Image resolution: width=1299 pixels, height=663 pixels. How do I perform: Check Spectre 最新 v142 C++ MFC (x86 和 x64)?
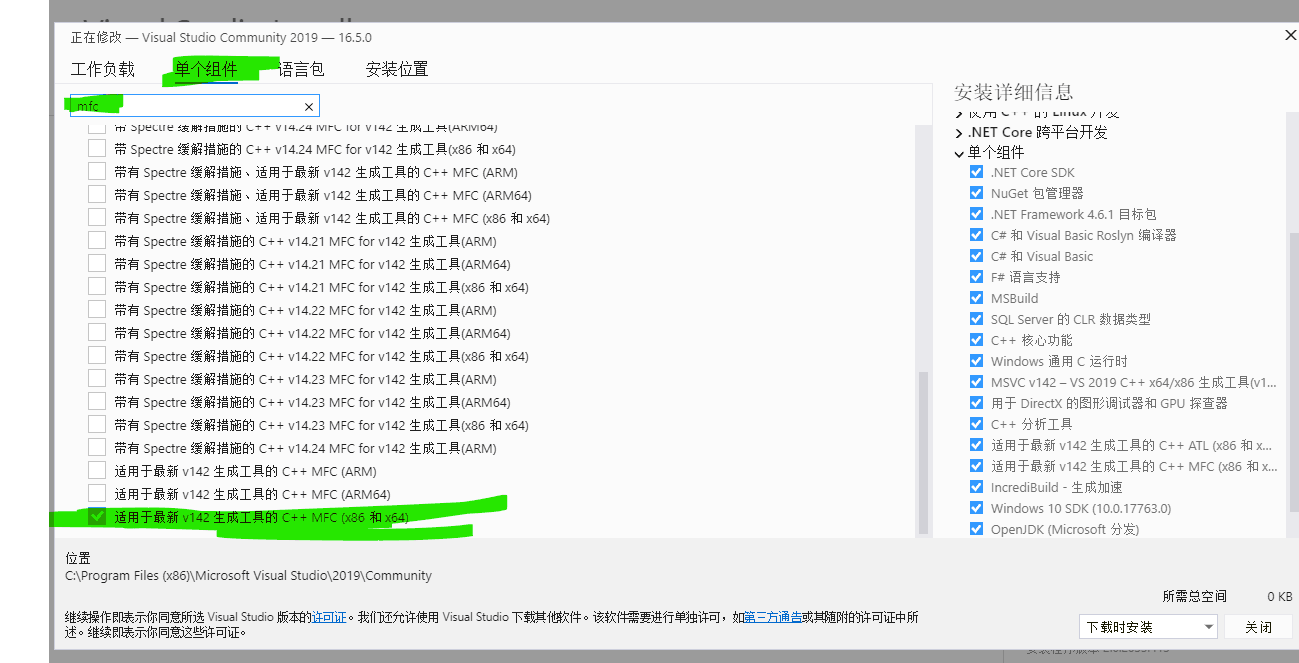click(x=97, y=218)
